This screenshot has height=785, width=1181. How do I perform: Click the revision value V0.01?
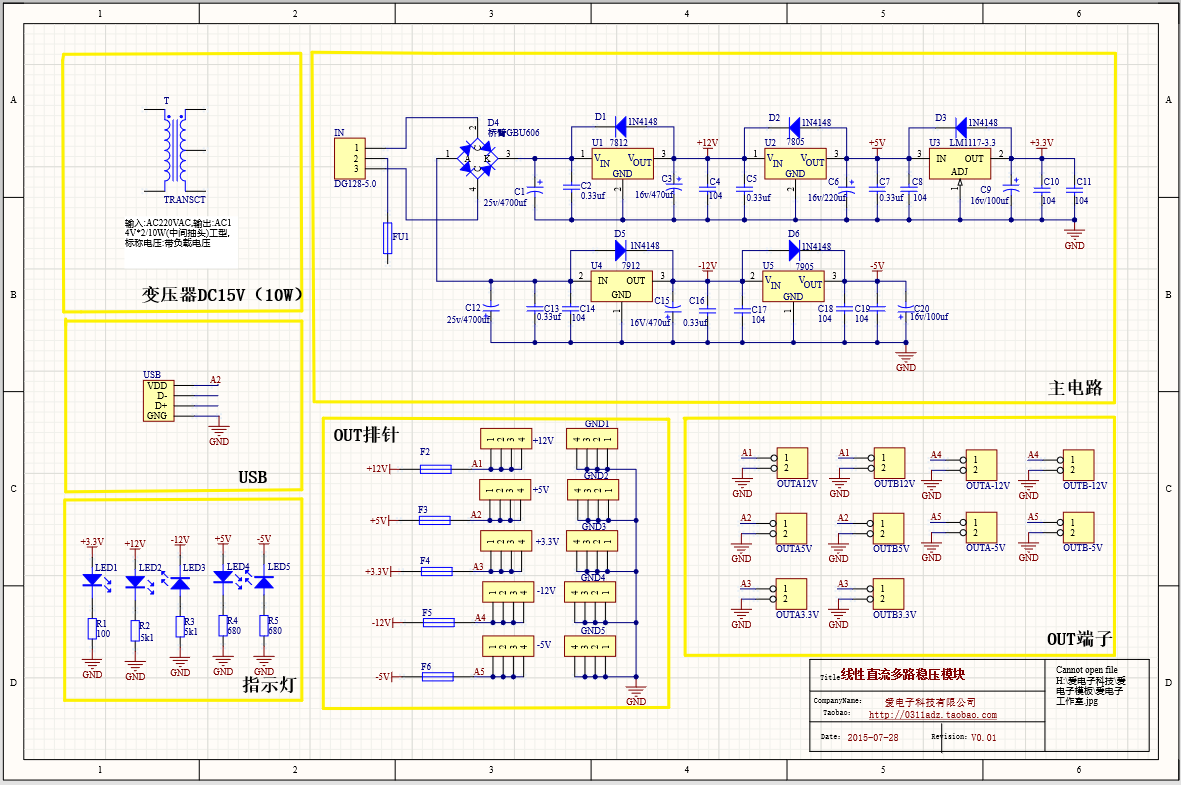(x=984, y=738)
